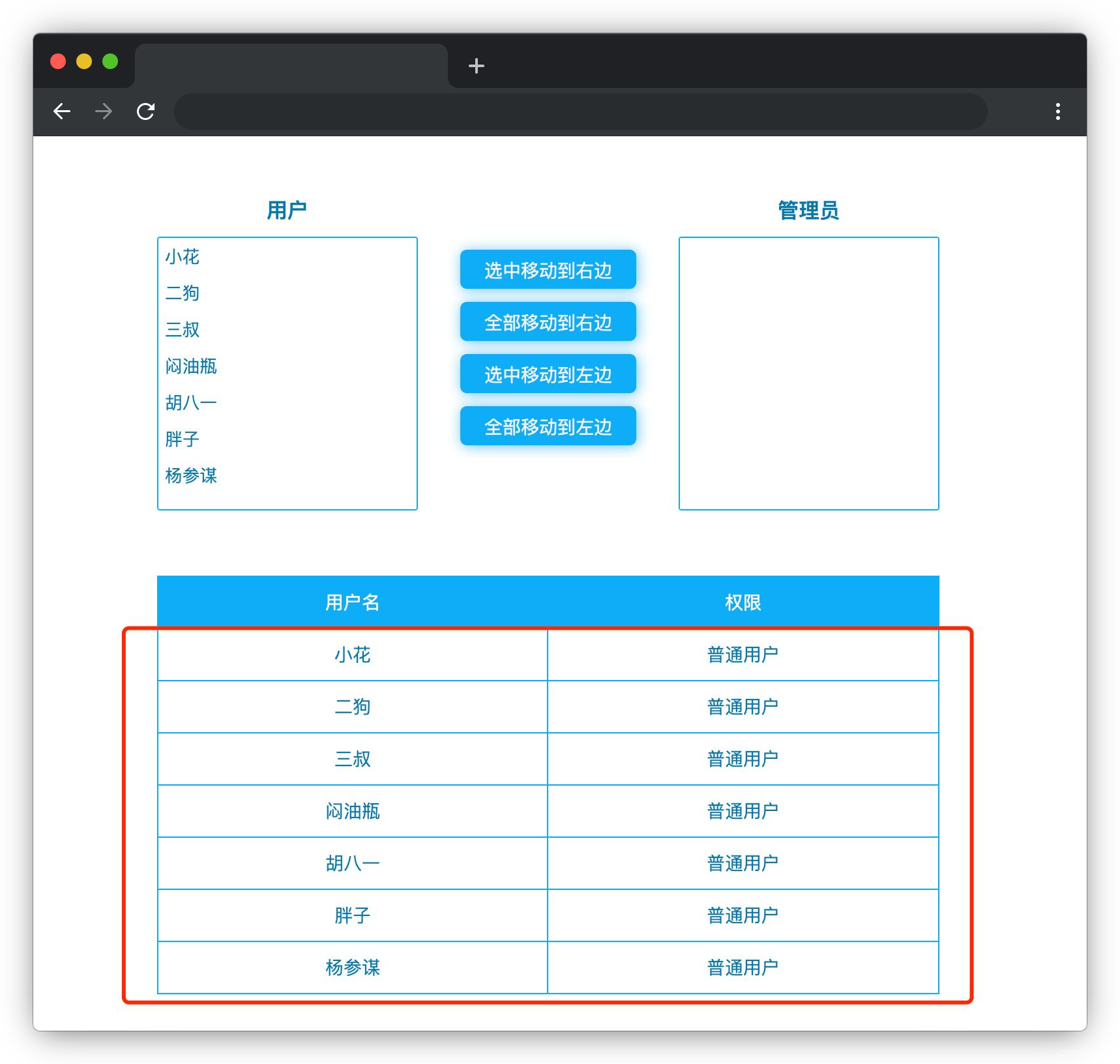
Task: Maximize the window with the green button
Action: (110, 61)
